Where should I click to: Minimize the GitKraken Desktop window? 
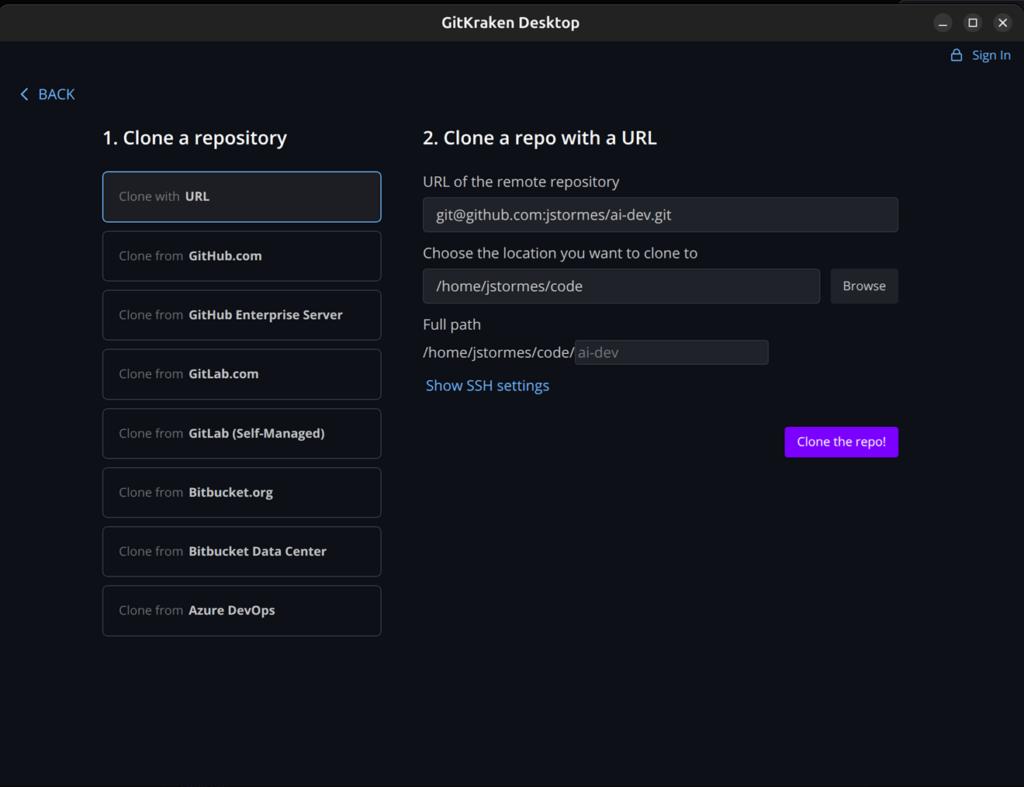[942, 22]
